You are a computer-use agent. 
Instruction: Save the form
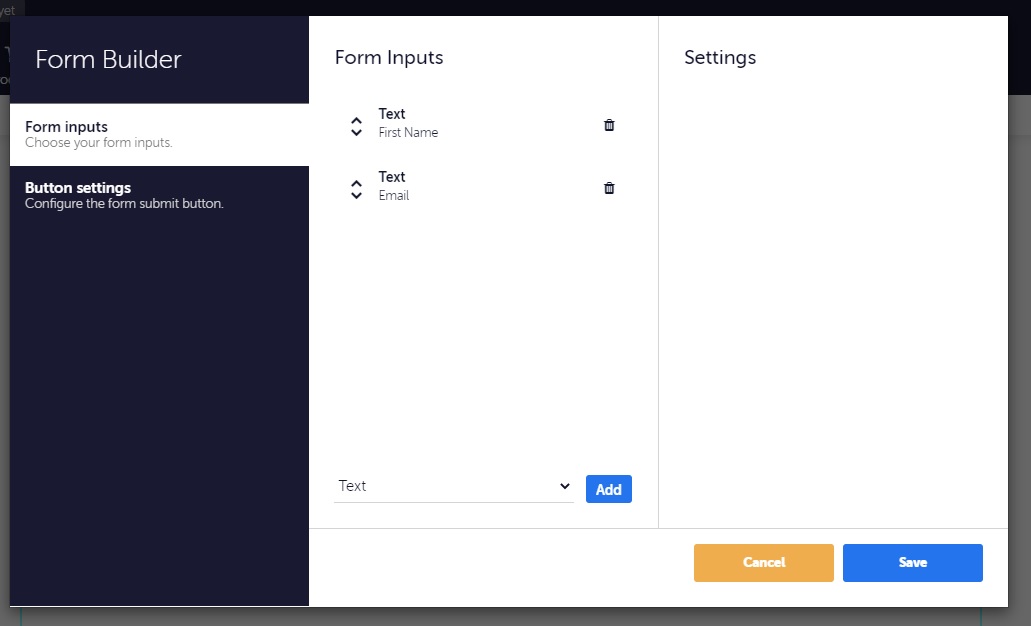tap(911, 562)
